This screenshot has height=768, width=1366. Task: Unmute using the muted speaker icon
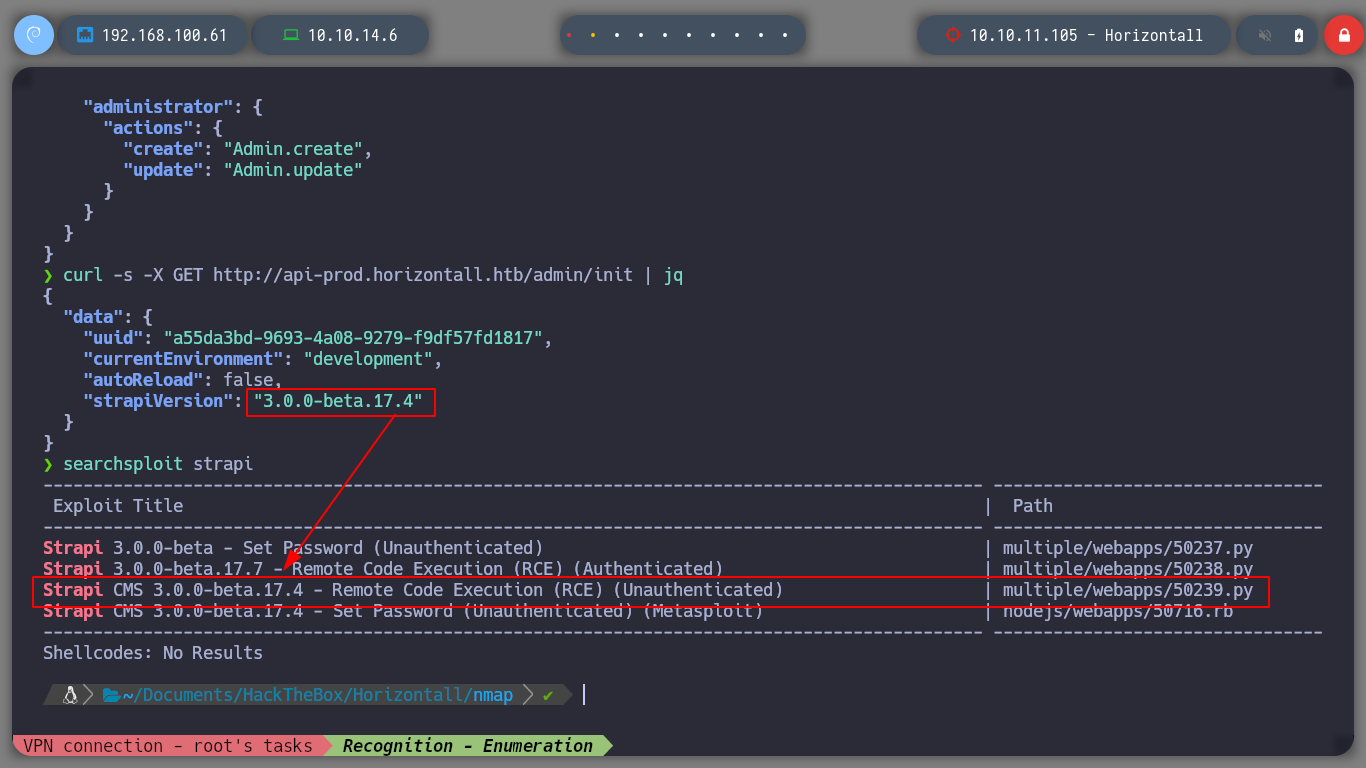[1265, 35]
